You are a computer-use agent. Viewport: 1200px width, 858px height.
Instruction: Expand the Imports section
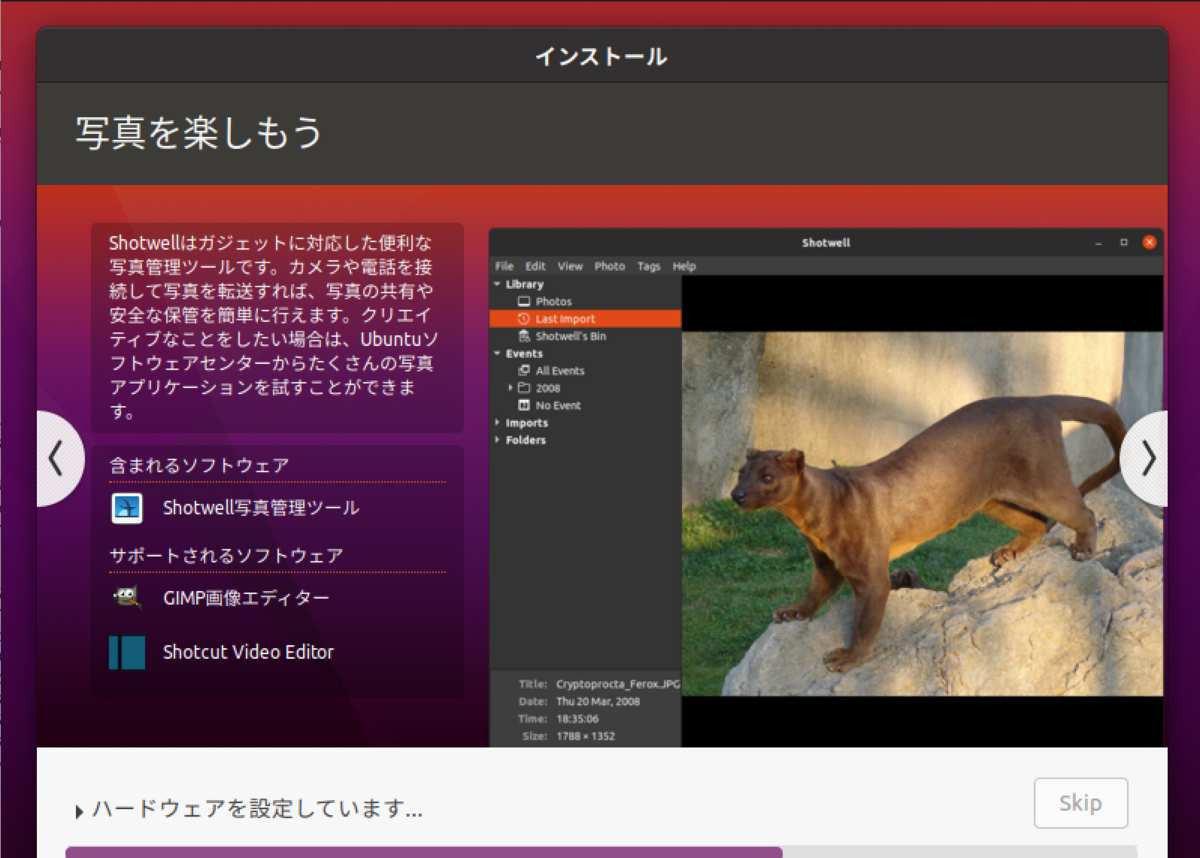point(497,423)
